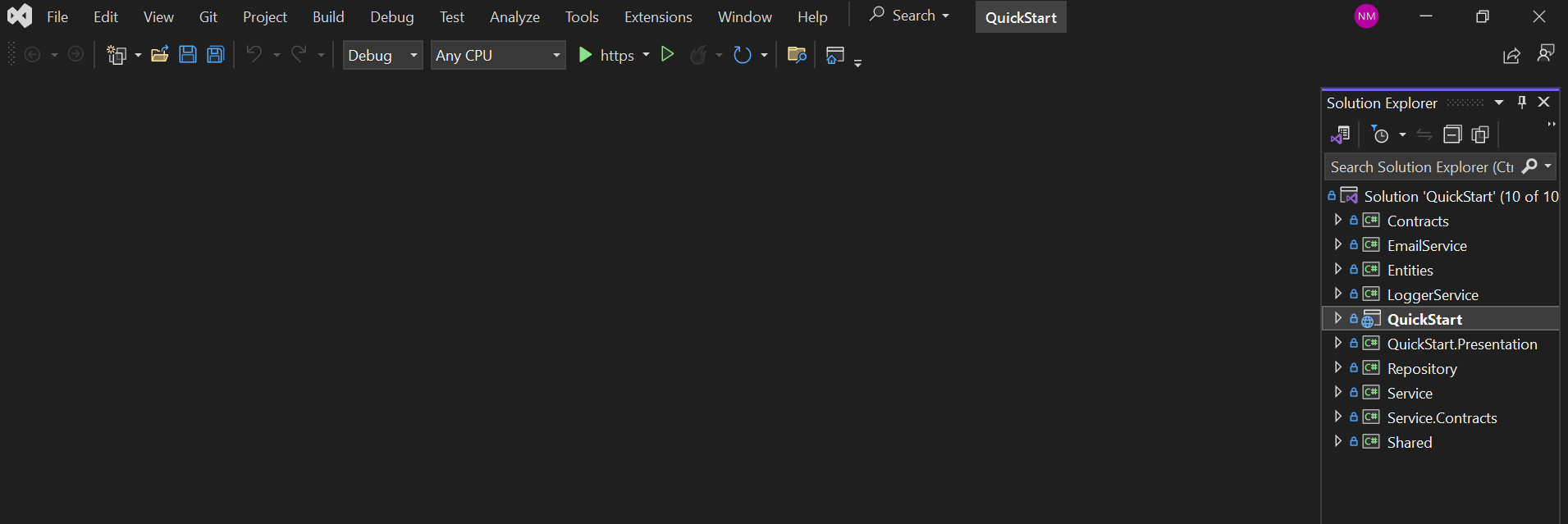
Task: Expand the QuickStart startup project node
Action: pos(1337,318)
